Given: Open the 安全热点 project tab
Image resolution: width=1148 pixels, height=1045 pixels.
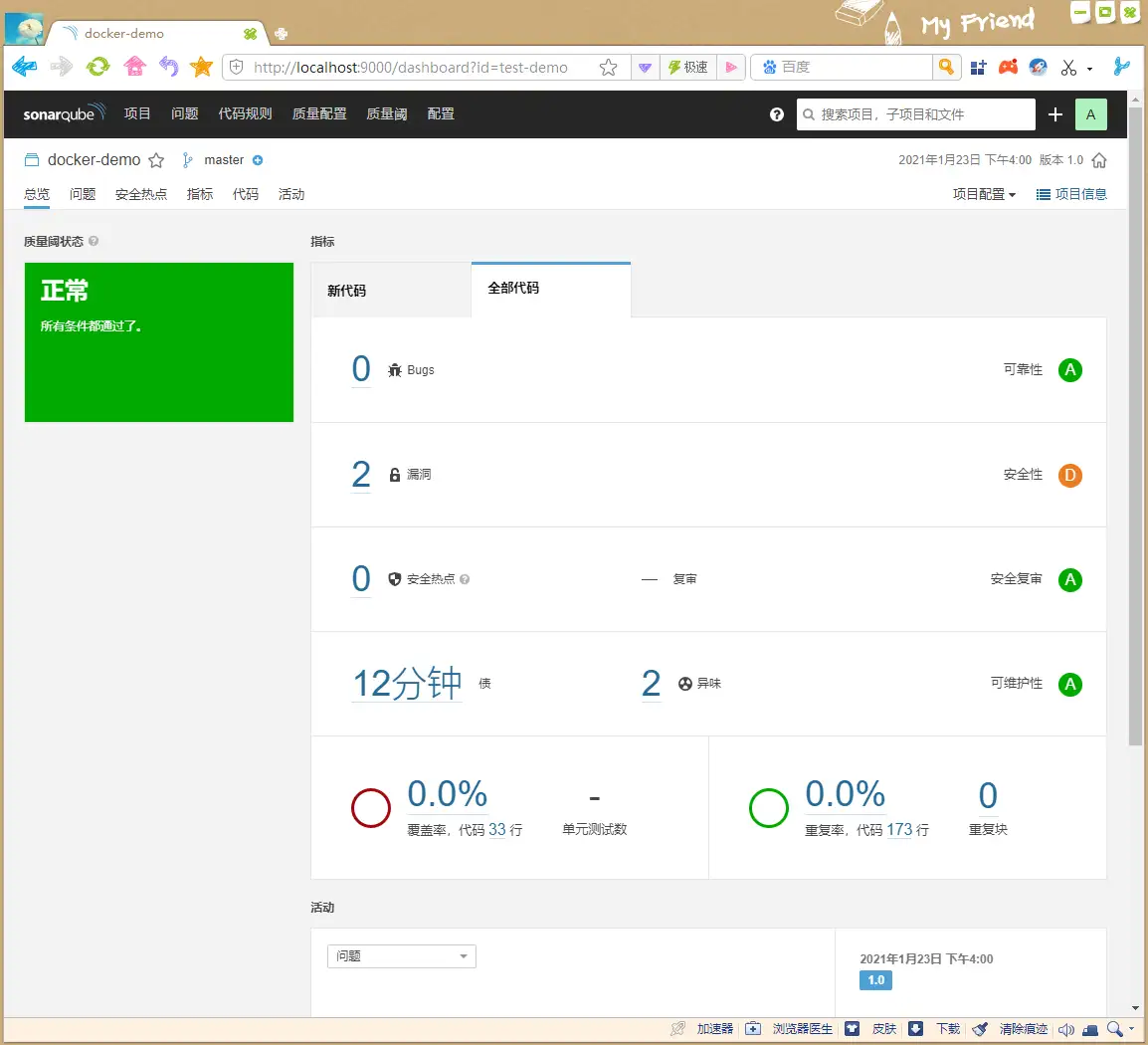Looking at the screenshot, I should click(141, 194).
